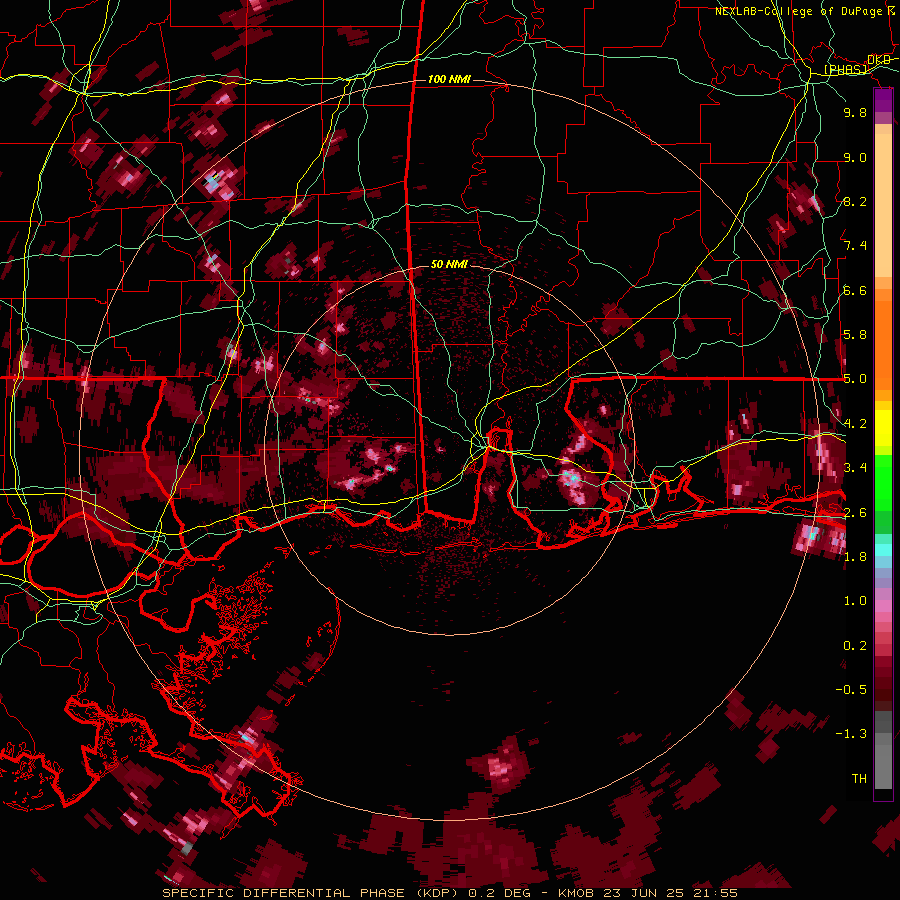The image size is (900, 900).
Task: Pick the cyan color bar segment near 1.8
Action: pos(883,549)
